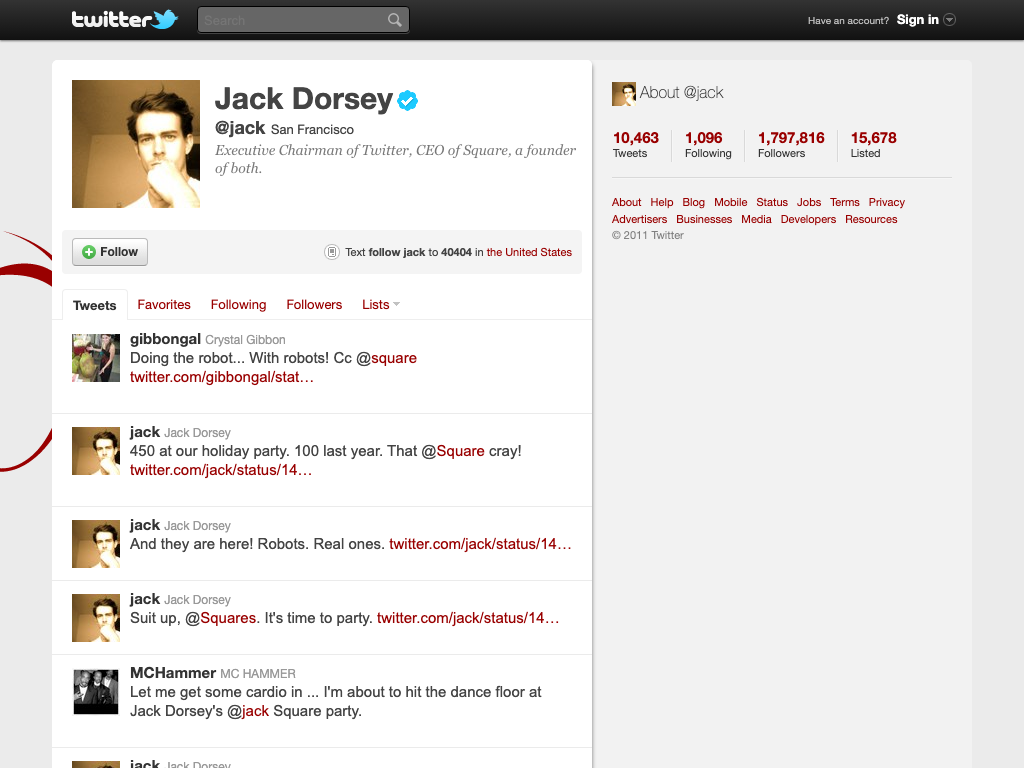Select the Tweets tab
This screenshot has width=1024, height=768.
coord(95,305)
